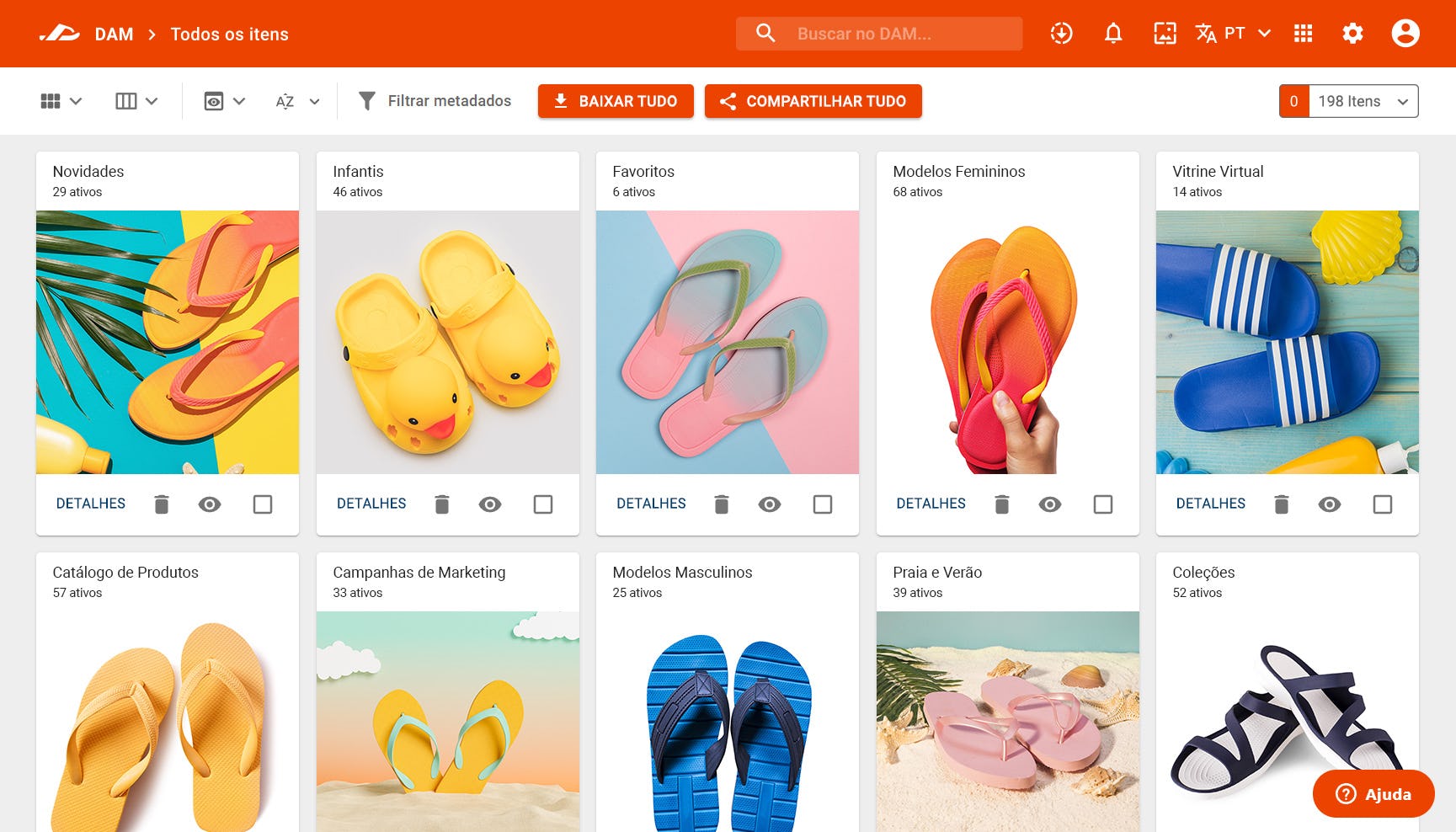Viewport: 1456px width, 832px height.
Task: Open DETALHES for Novidades
Action: click(91, 504)
